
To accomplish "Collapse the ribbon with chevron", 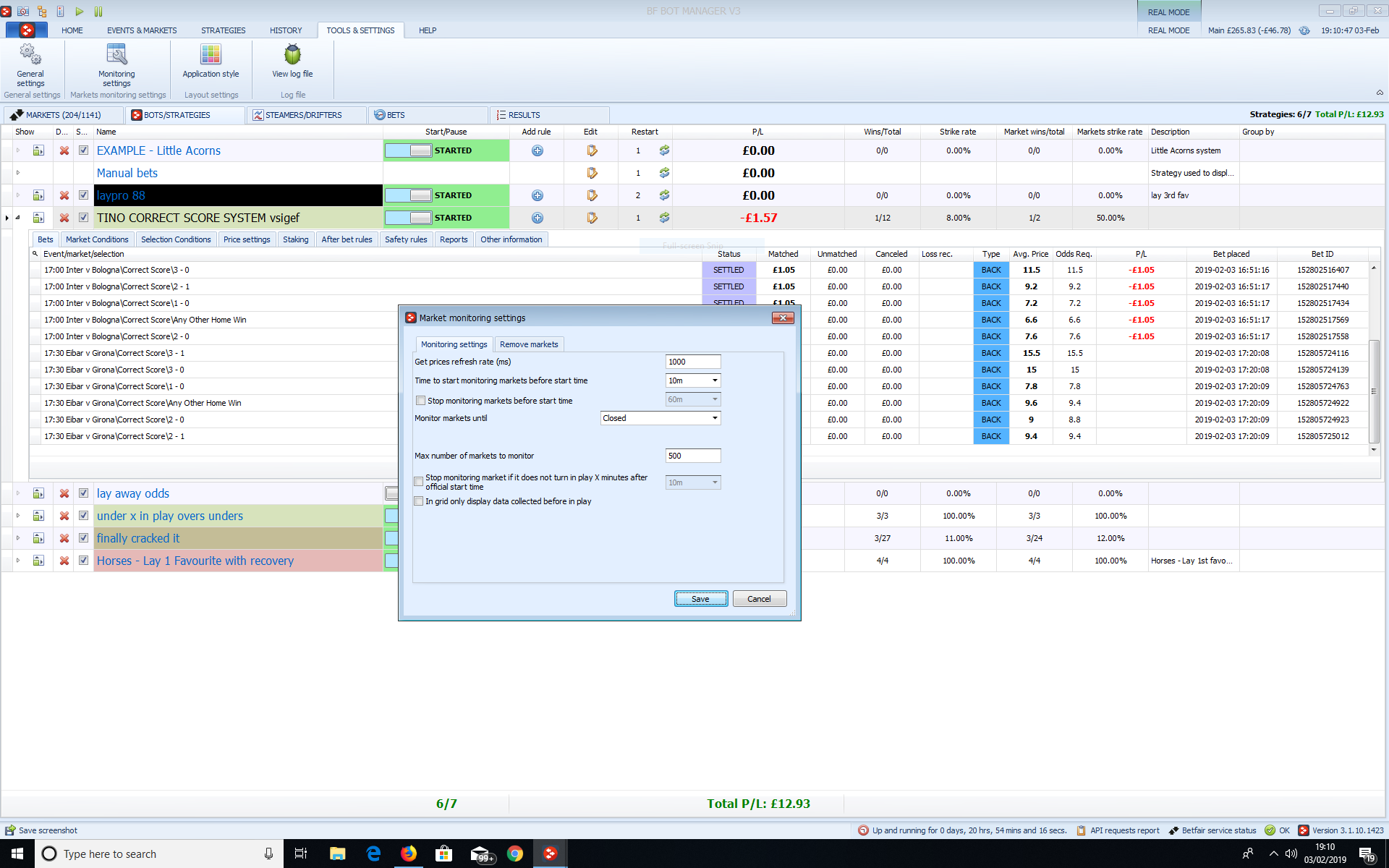I will click(x=1380, y=93).
